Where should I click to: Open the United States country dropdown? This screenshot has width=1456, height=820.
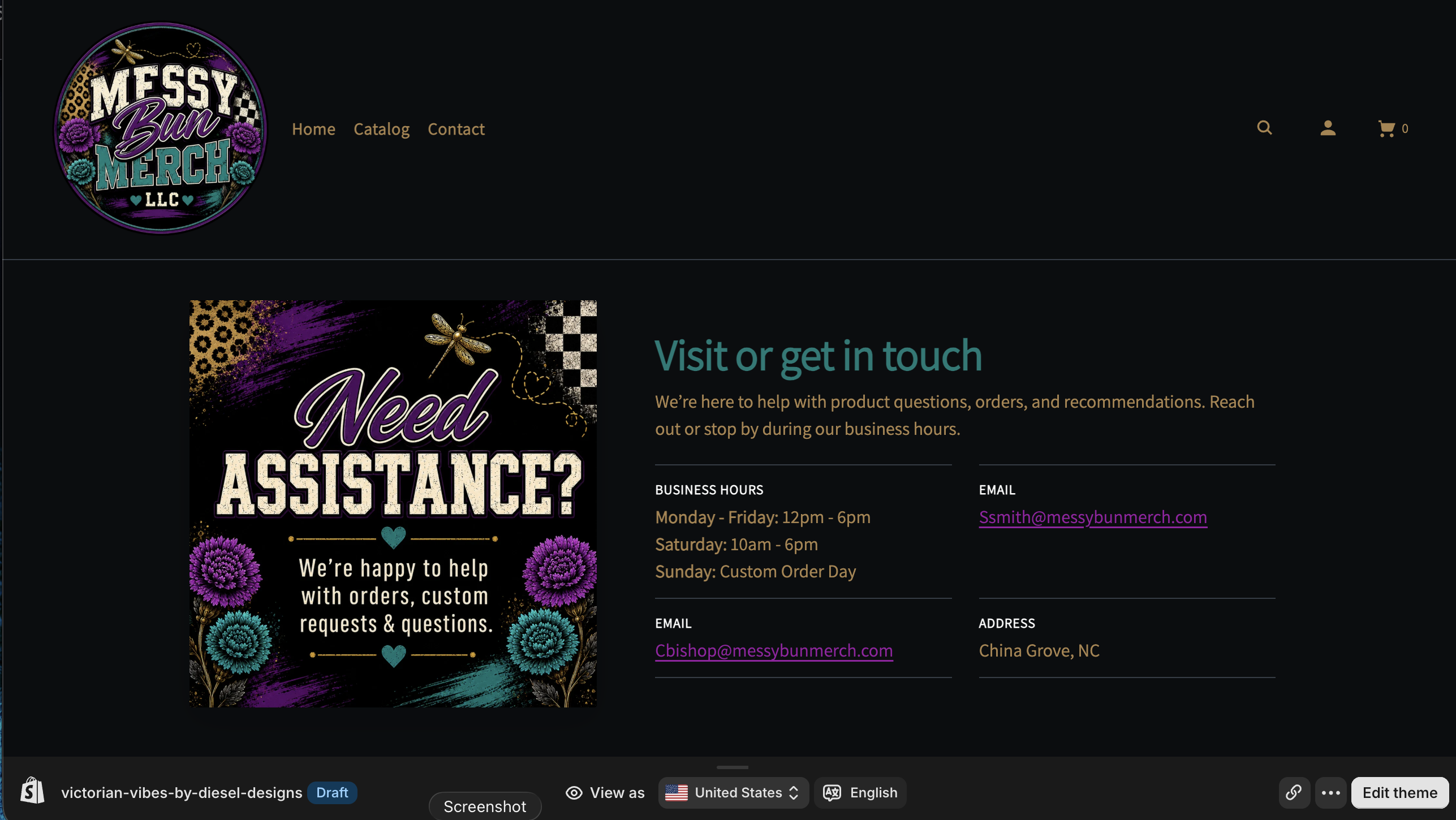pos(733,793)
